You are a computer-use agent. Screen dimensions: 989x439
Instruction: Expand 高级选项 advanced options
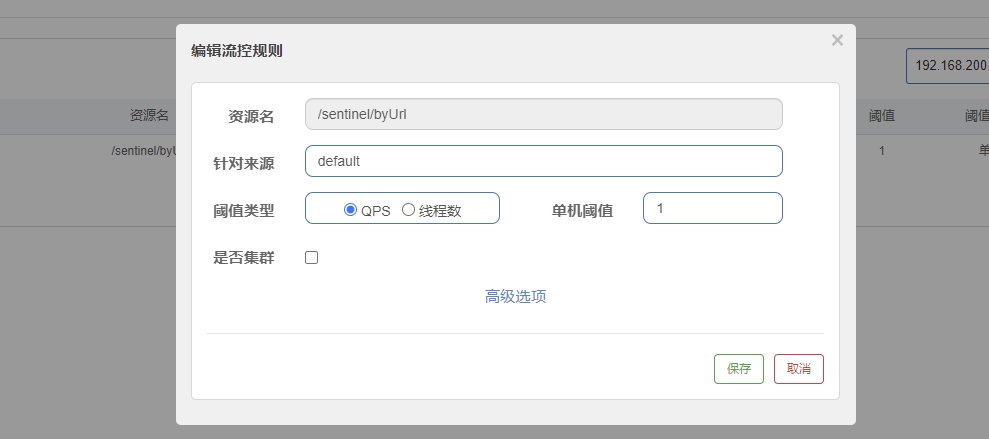tap(515, 296)
